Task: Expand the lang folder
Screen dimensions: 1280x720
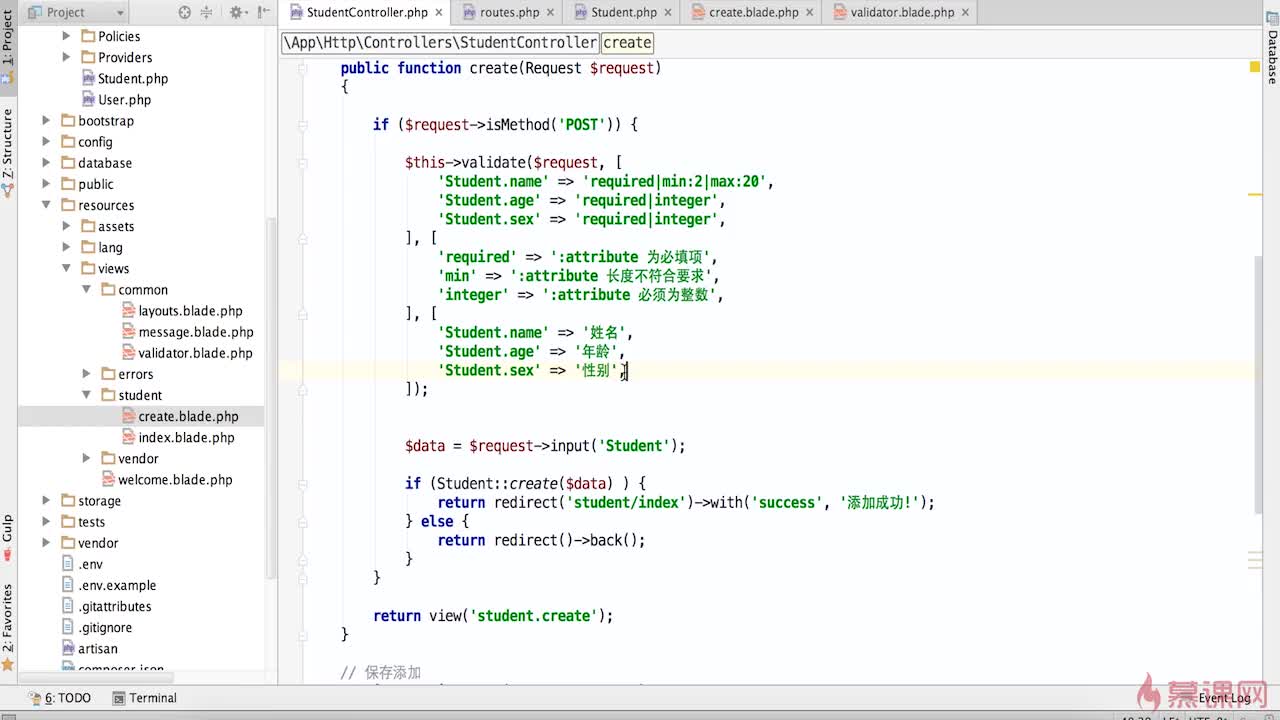Action: (66, 247)
